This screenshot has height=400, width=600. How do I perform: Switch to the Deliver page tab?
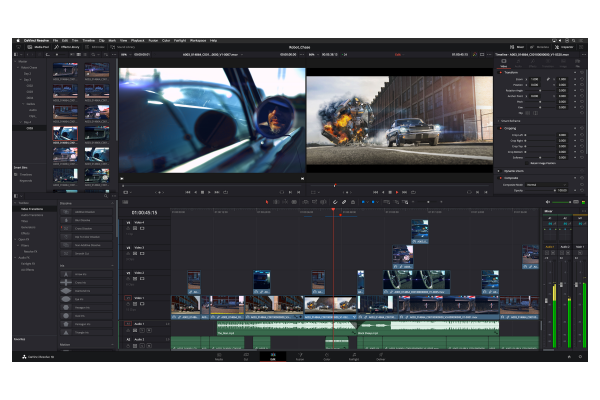click(x=381, y=356)
